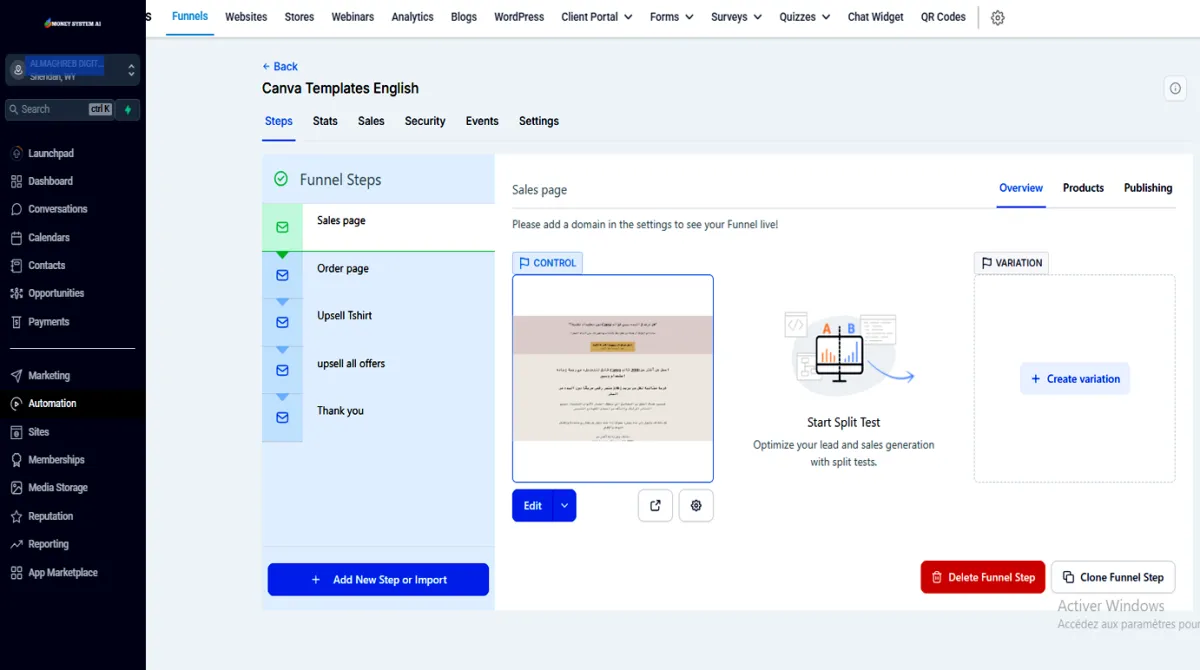Open the Opportunities sidebar icon
Image resolution: width=1200 pixels, height=670 pixels.
coord(16,294)
